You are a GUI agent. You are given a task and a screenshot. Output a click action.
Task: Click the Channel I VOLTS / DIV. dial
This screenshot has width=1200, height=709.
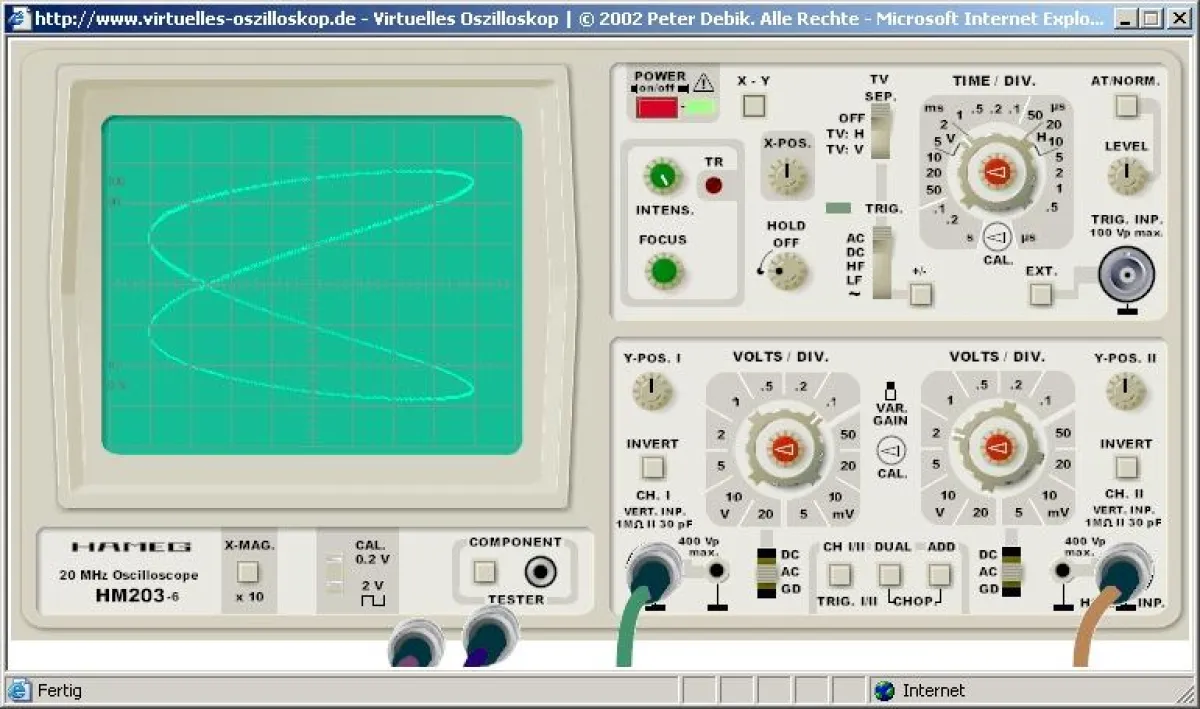(782, 449)
